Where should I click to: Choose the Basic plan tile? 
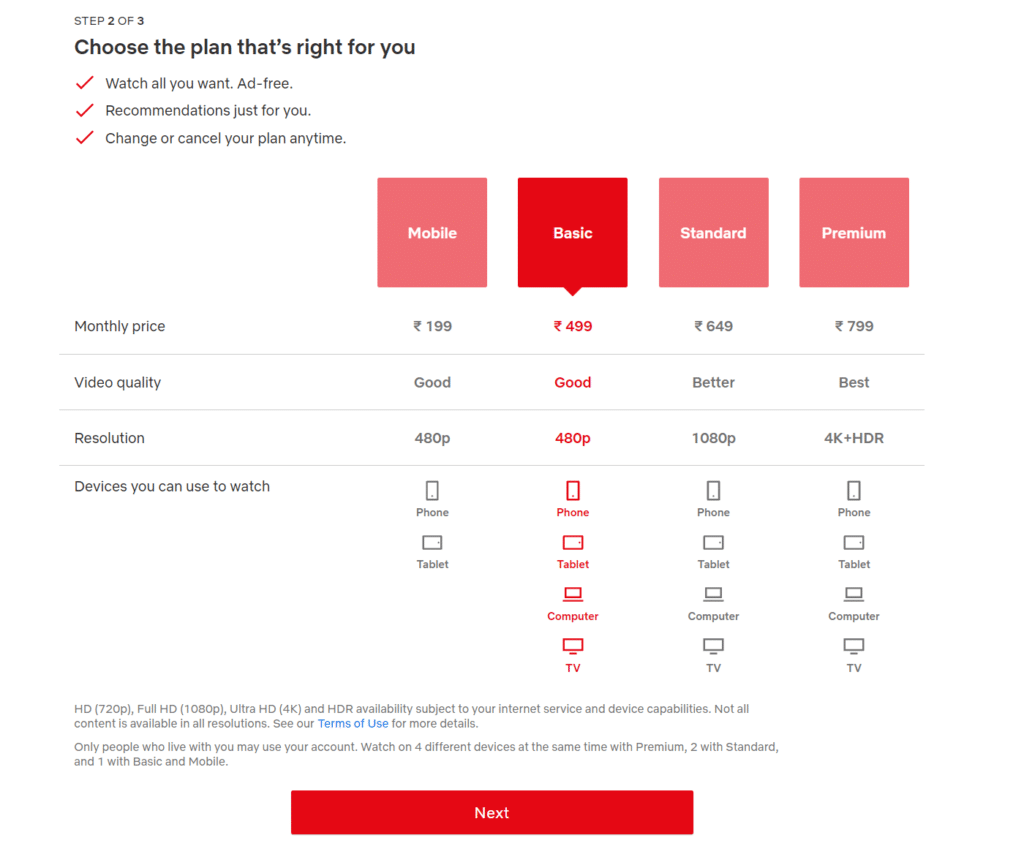point(572,233)
